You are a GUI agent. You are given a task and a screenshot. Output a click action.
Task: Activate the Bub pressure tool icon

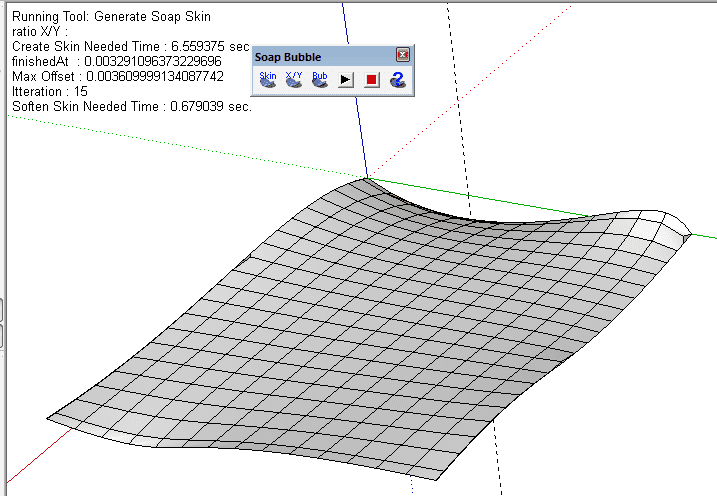point(320,80)
